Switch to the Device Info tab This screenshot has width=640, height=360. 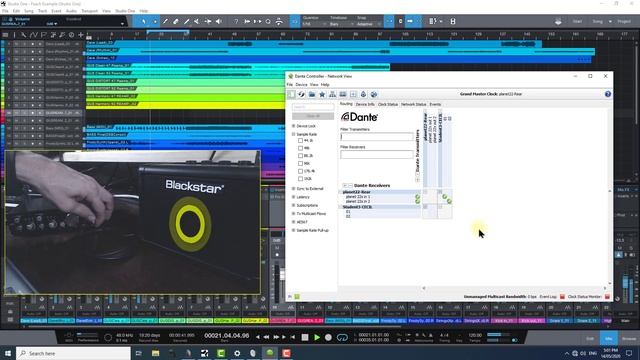(x=365, y=104)
